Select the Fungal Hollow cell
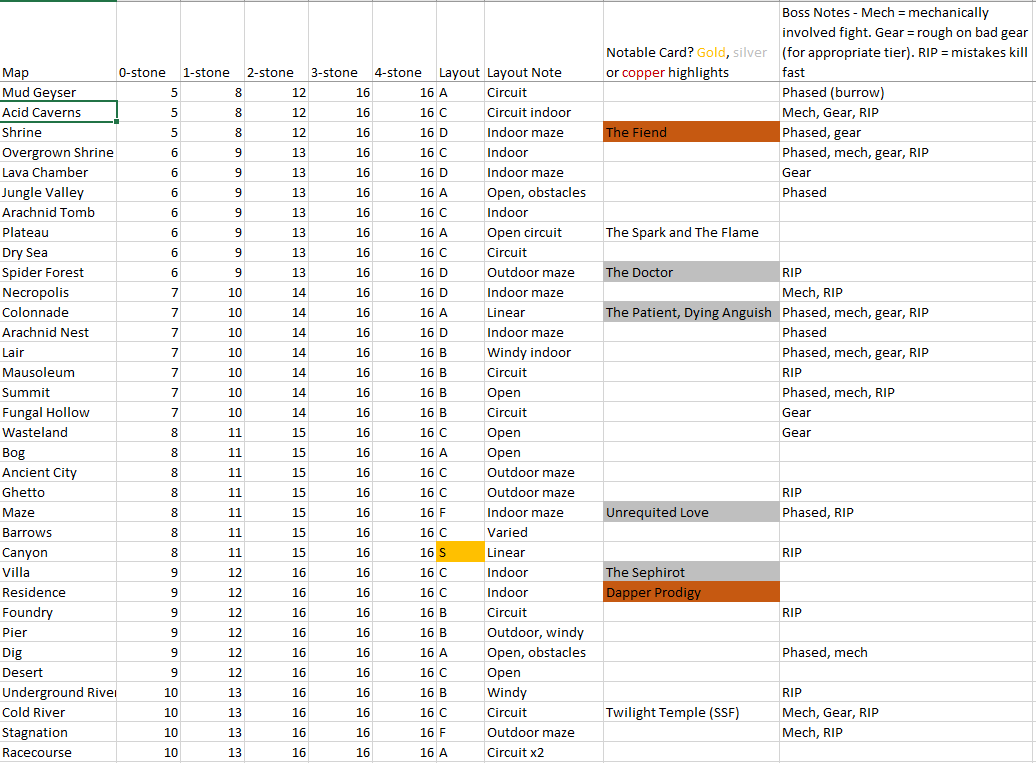The height and width of the screenshot is (763, 1036). (58, 412)
